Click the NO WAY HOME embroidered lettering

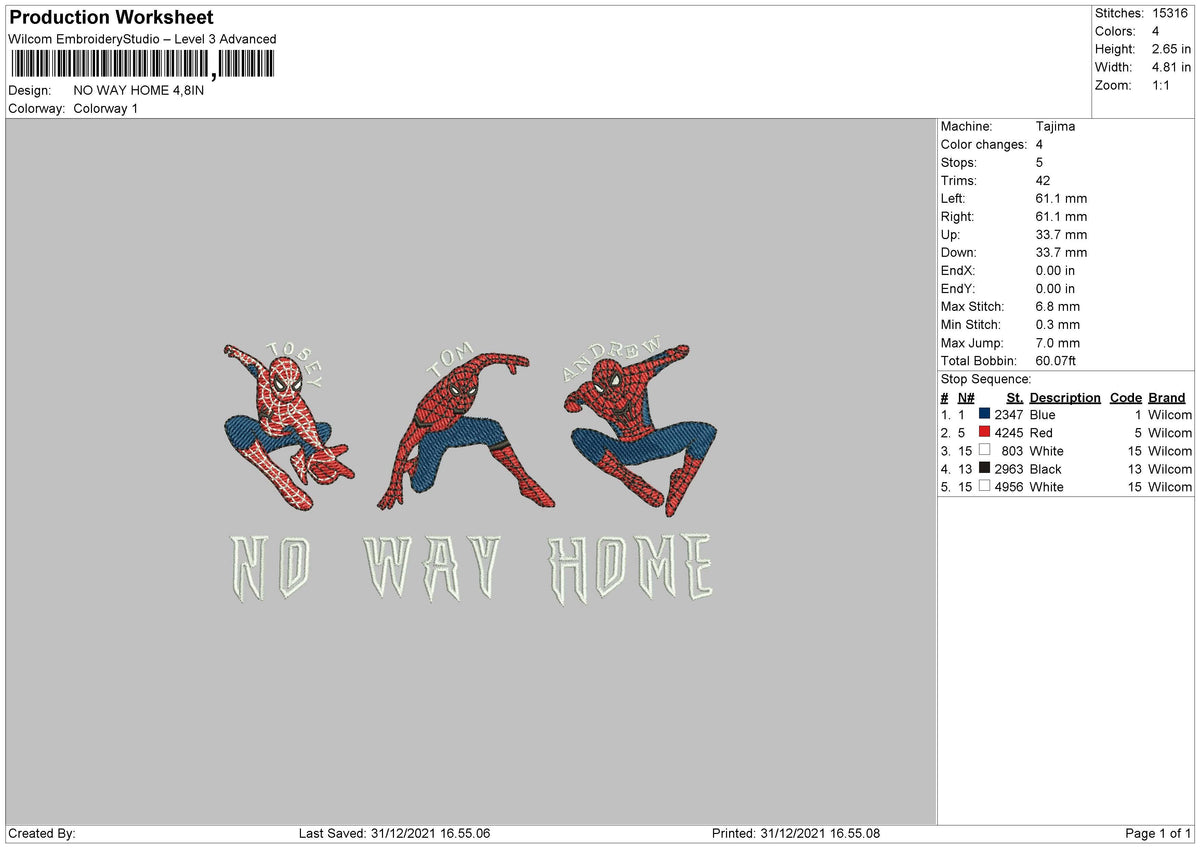coord(472,568)
